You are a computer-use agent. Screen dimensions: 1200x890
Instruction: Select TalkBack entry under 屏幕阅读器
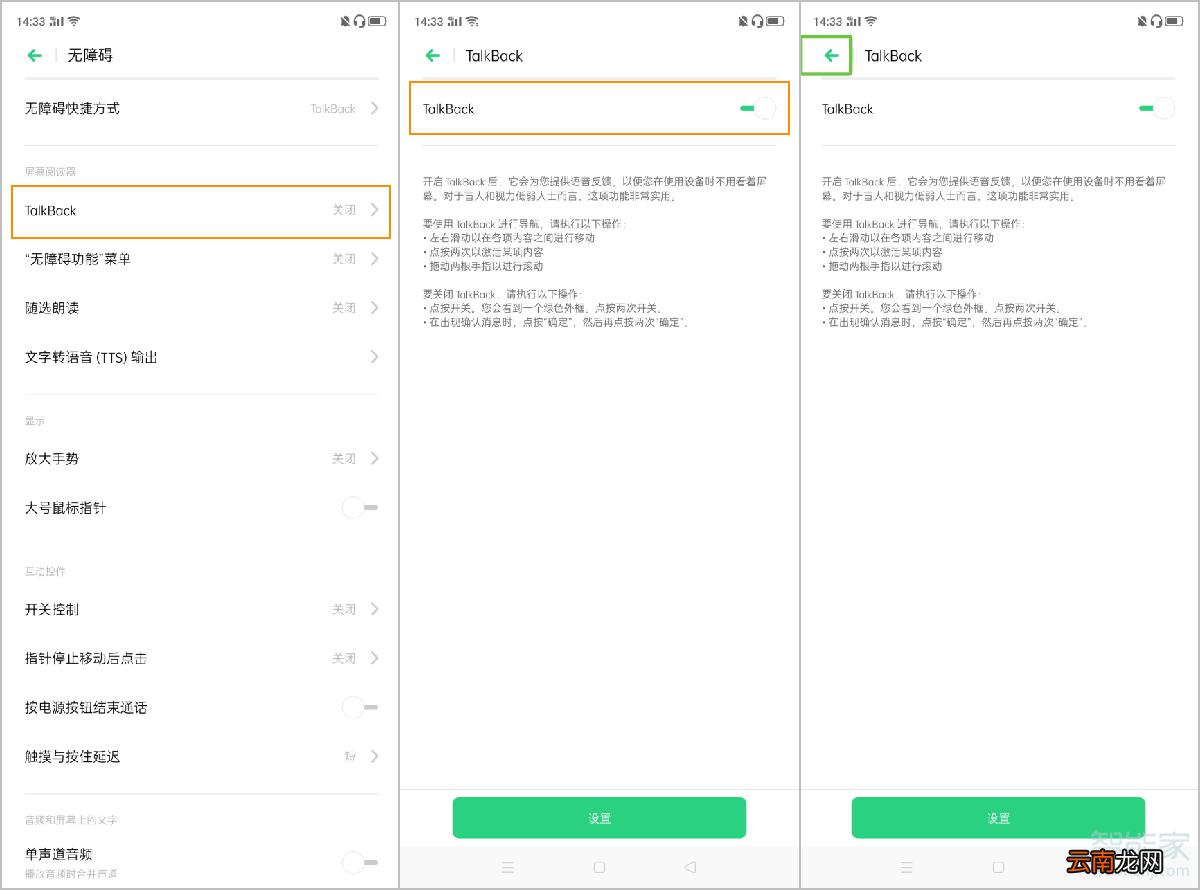click(201, 210)
